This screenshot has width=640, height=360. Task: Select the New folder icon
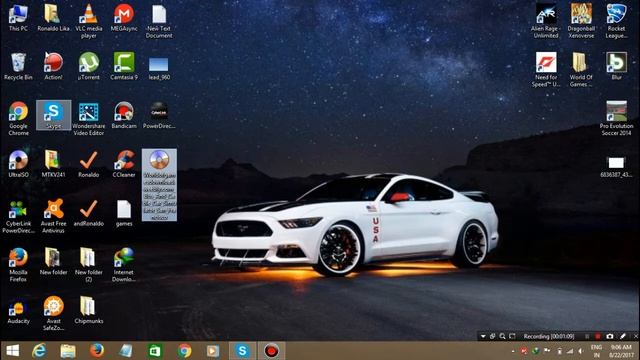pos(53,261)
